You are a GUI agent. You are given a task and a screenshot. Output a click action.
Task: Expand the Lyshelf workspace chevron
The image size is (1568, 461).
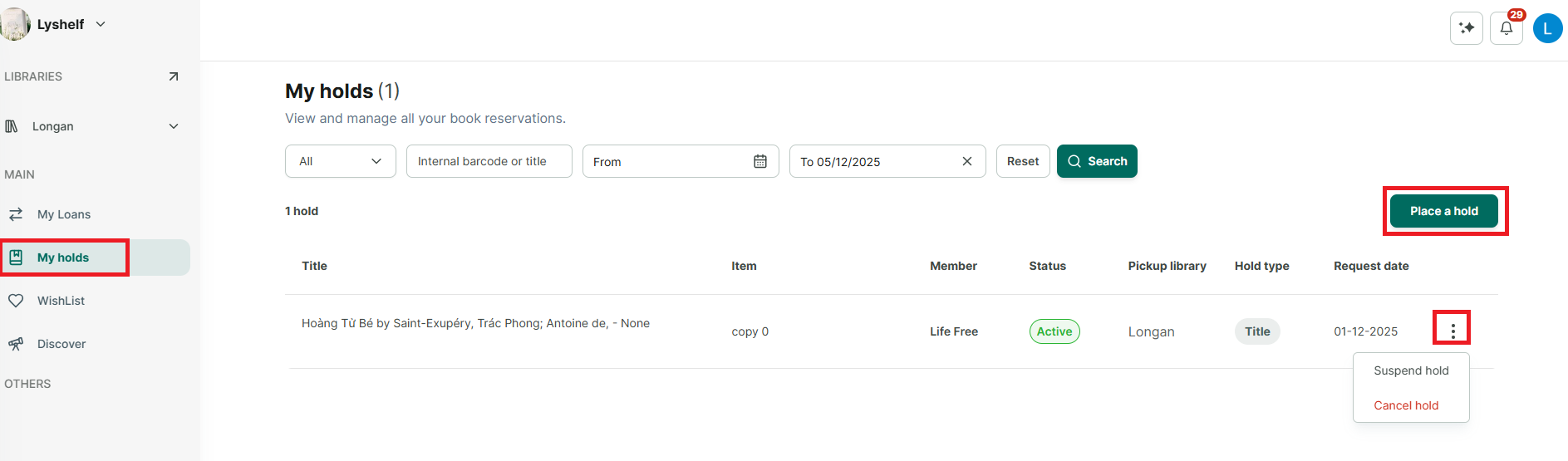click(101, 24)
